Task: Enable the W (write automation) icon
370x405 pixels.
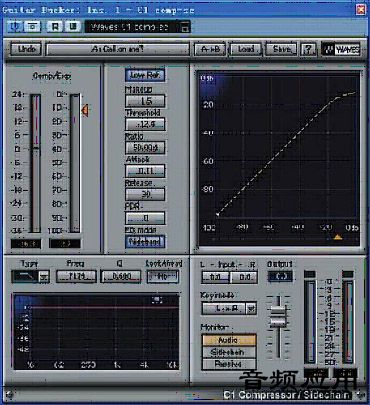Action: [x=73, y=26]
